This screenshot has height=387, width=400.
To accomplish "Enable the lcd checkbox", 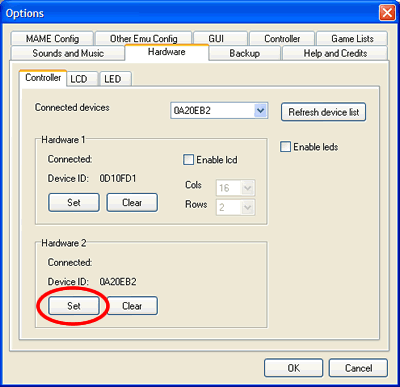I will pyautogui.click(x=188, y=160).
